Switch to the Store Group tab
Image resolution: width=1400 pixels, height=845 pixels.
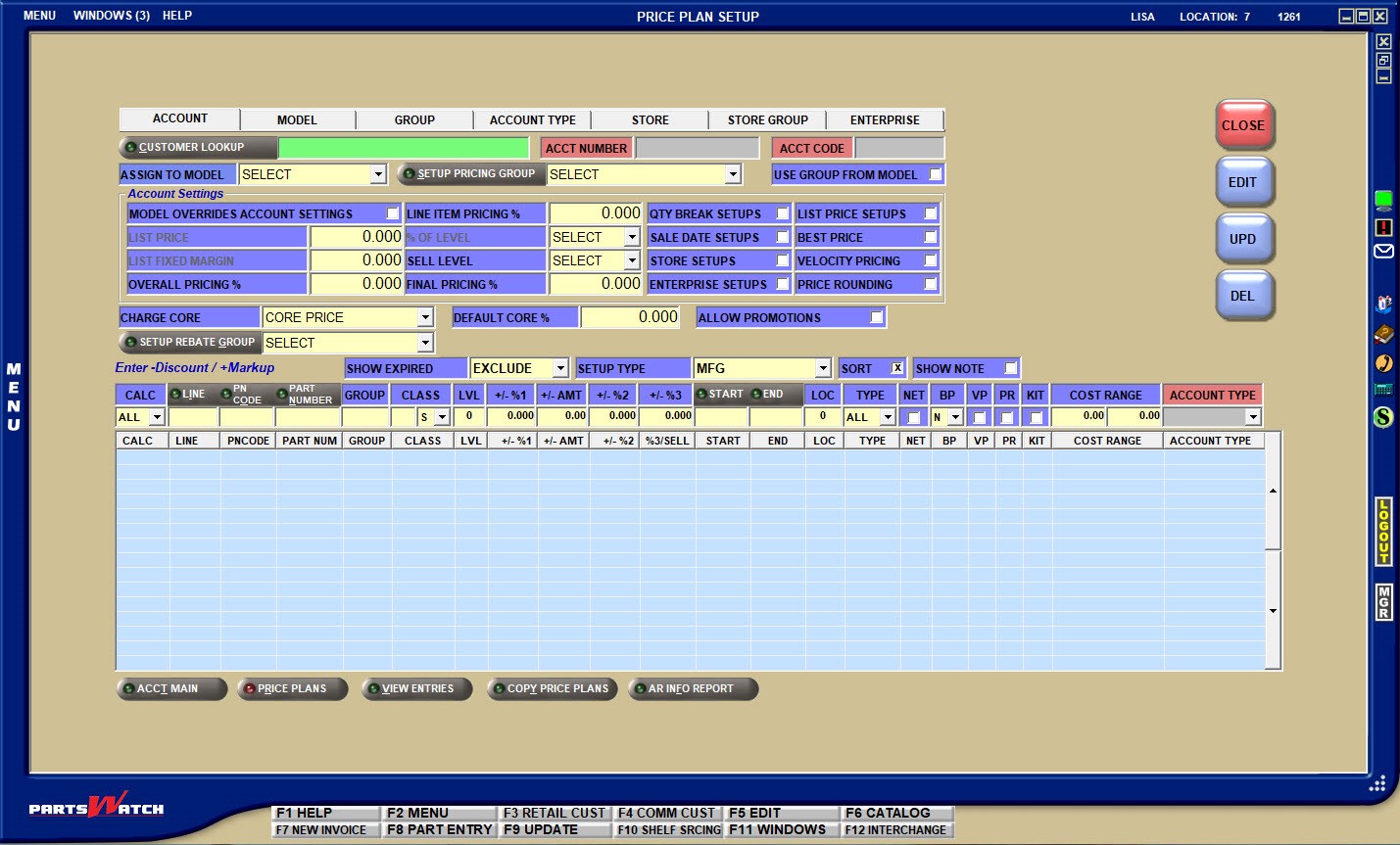[x=767, y=119]
